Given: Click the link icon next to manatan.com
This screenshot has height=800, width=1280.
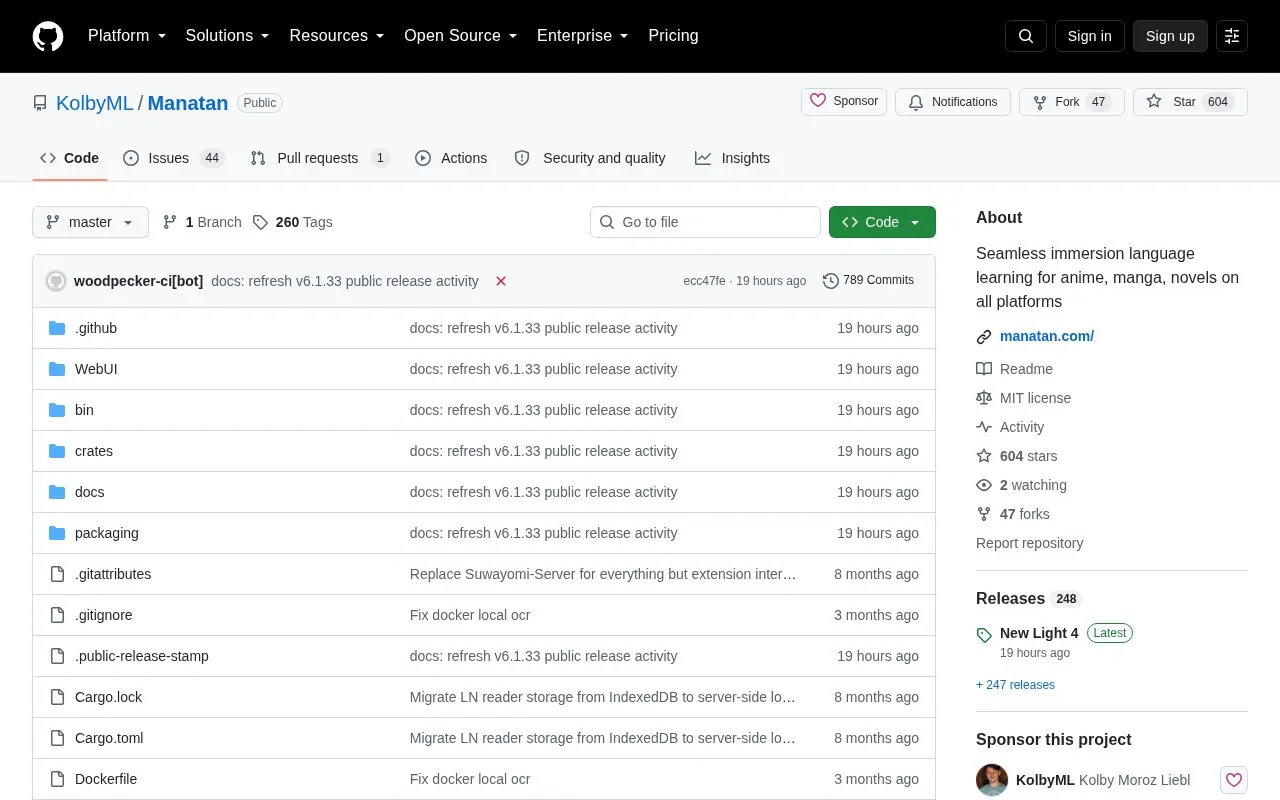Looking at the screenshot, I should [x=984, y=337].
